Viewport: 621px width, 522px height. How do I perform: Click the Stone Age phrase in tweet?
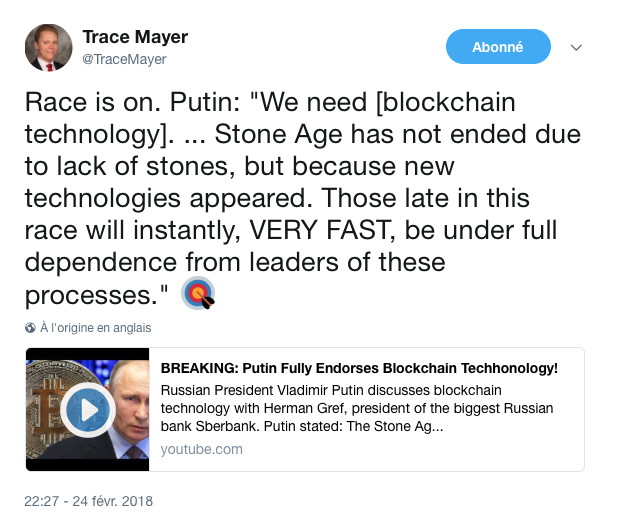(278, 135)
